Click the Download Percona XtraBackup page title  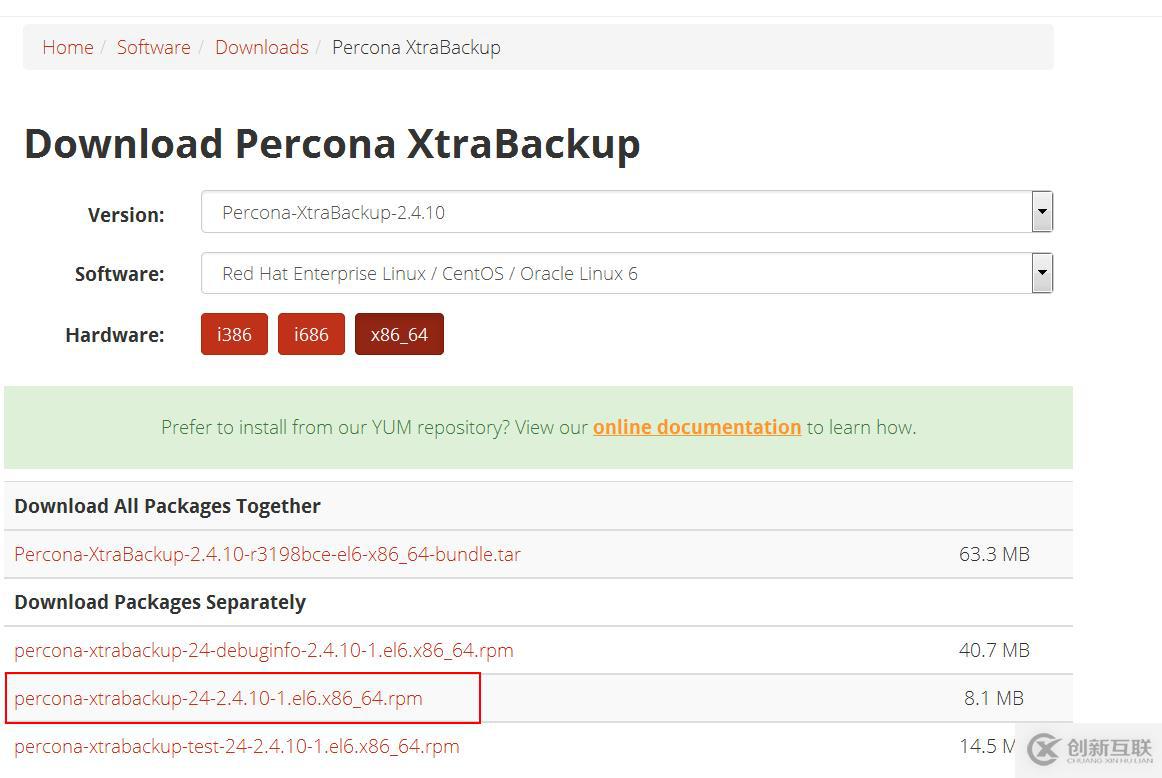332,144
